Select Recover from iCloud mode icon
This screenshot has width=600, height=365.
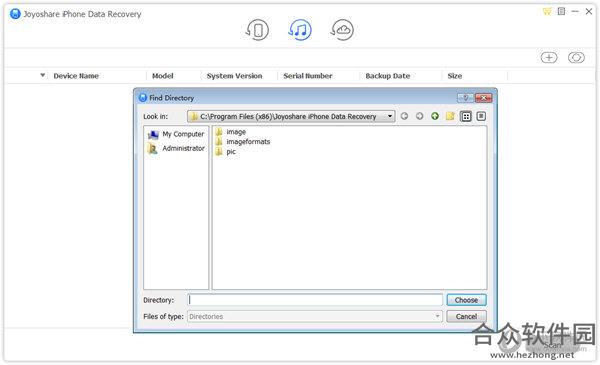point(342,30)
